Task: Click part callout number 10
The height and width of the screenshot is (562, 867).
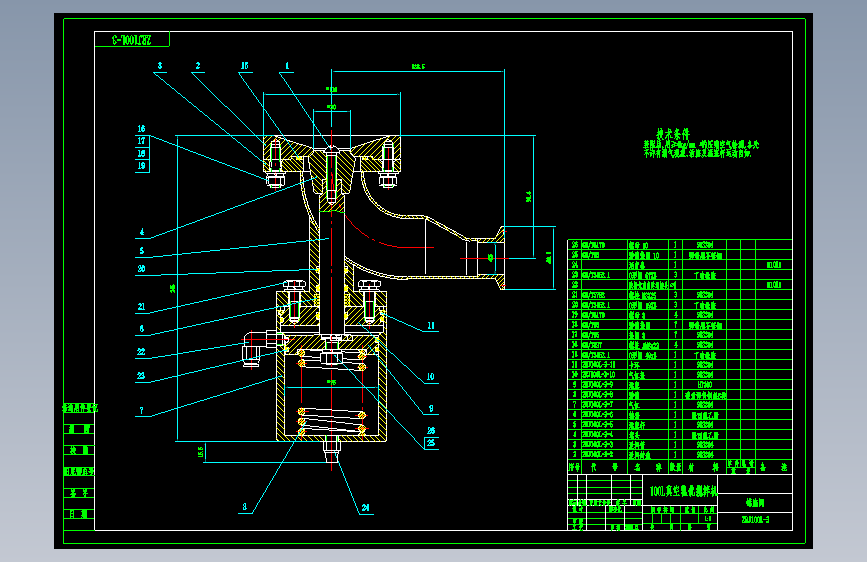Action: point(431,377)
